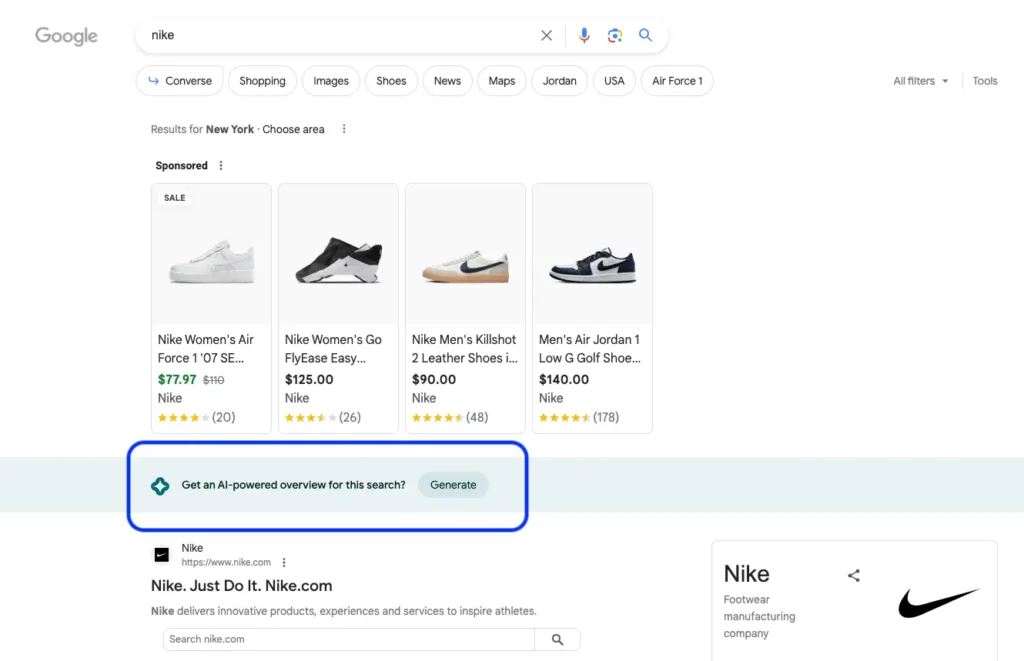
Task: Click the Tools button
Action: click(x=985, y=81)
